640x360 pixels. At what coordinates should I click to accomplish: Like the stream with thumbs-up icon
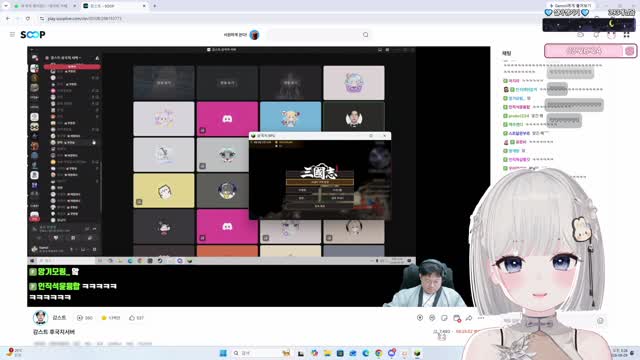coord(132,318)
